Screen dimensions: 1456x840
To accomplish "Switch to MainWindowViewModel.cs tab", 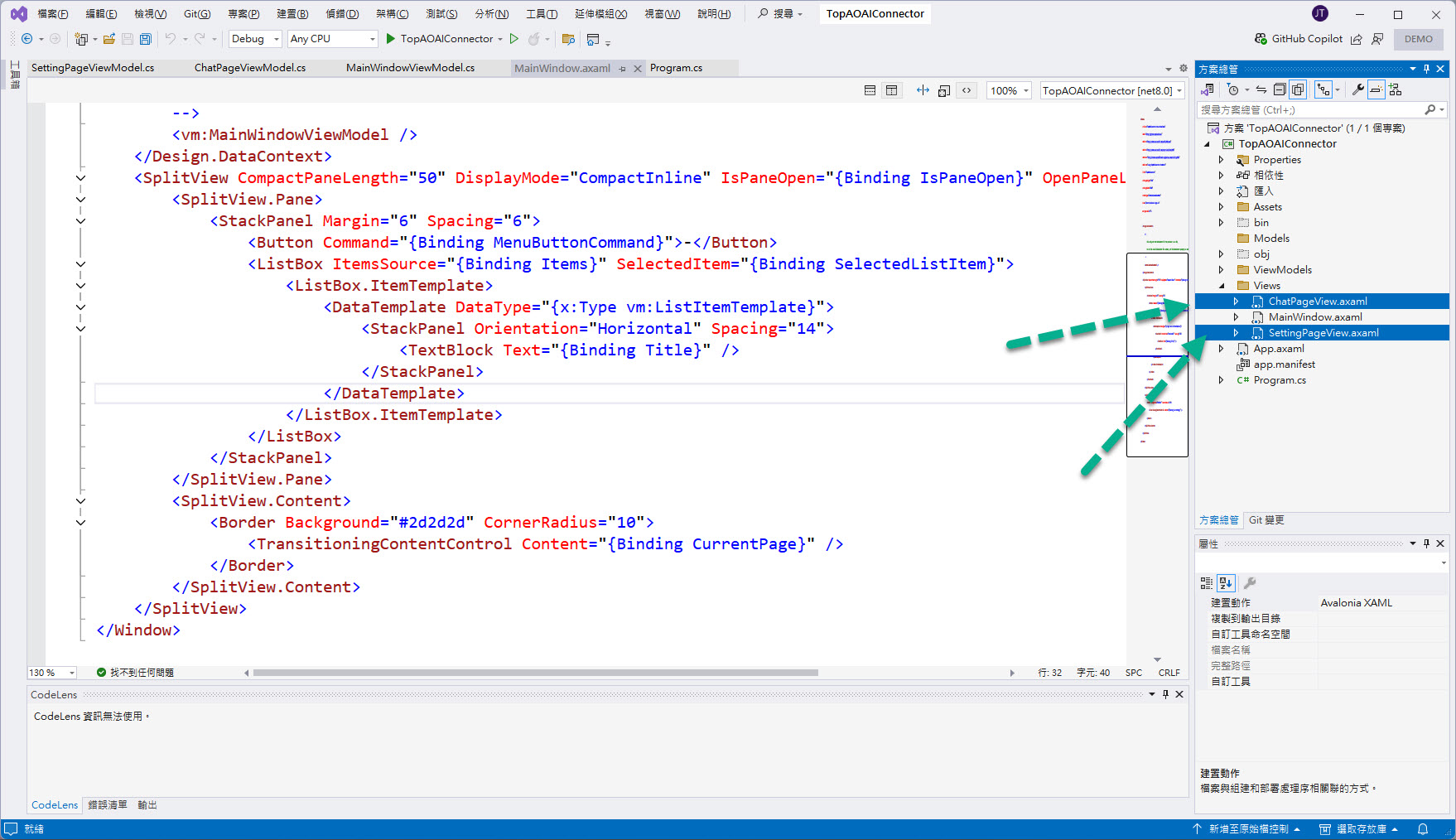I will click(410, 68).
